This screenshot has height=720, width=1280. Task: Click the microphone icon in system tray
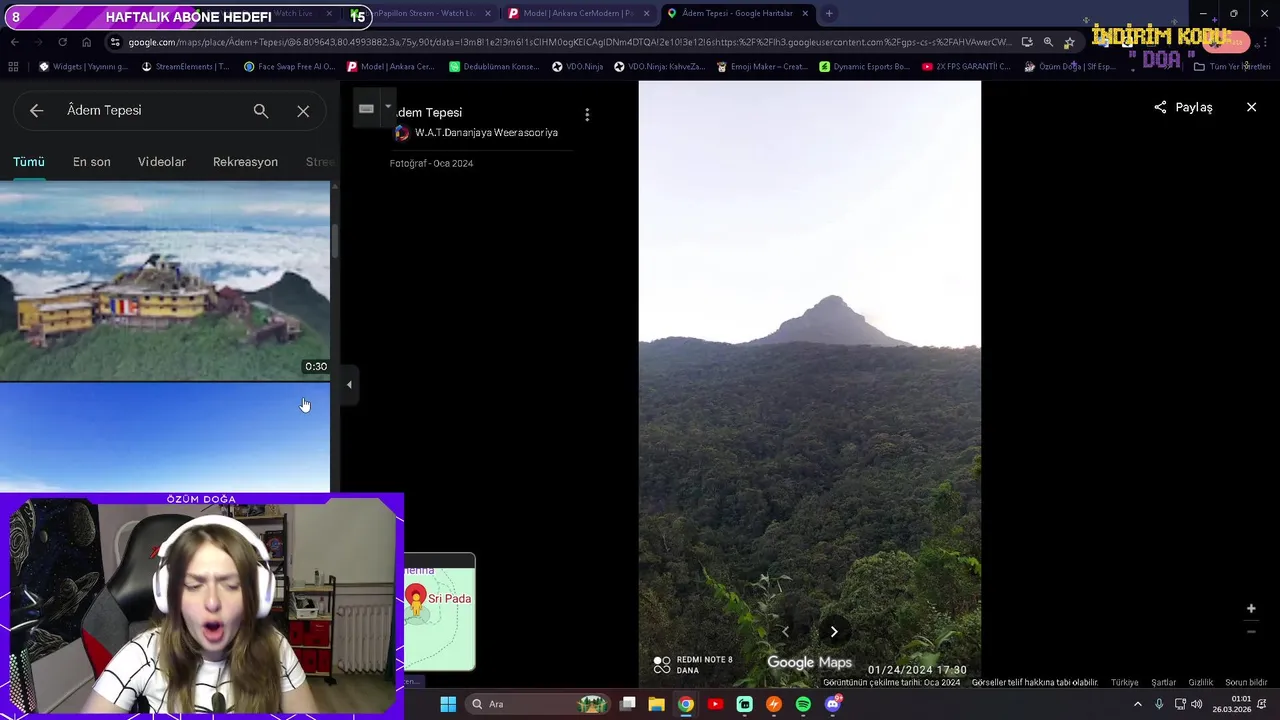pos(1159,704)
